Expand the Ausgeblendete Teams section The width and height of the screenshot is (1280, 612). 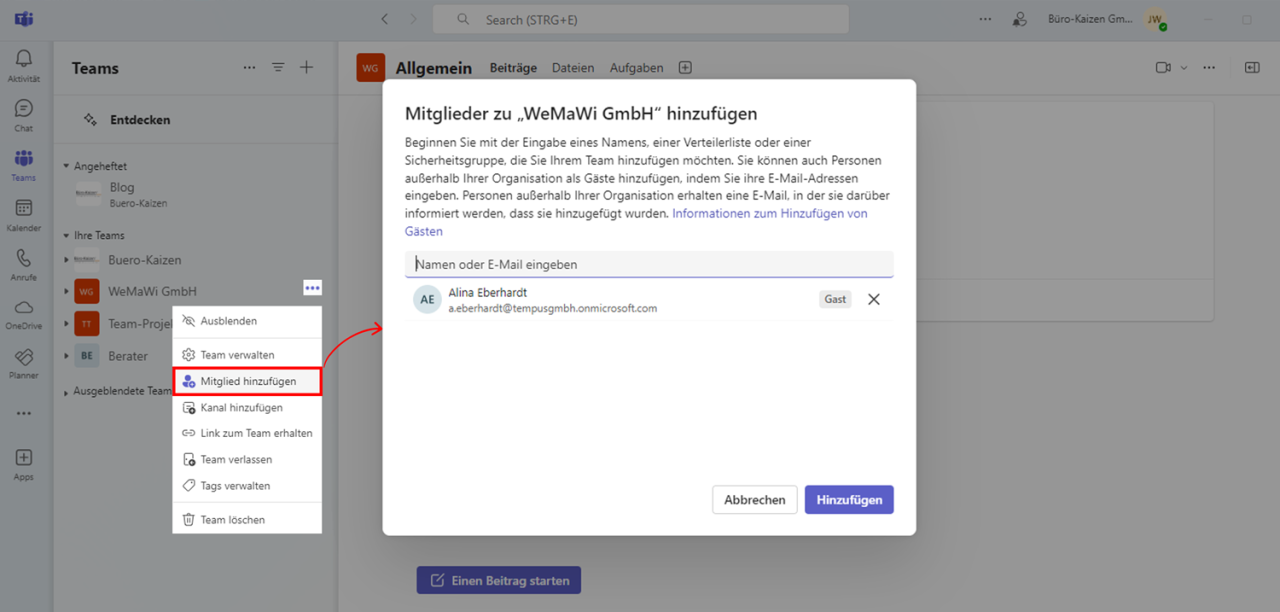[67, 392]
